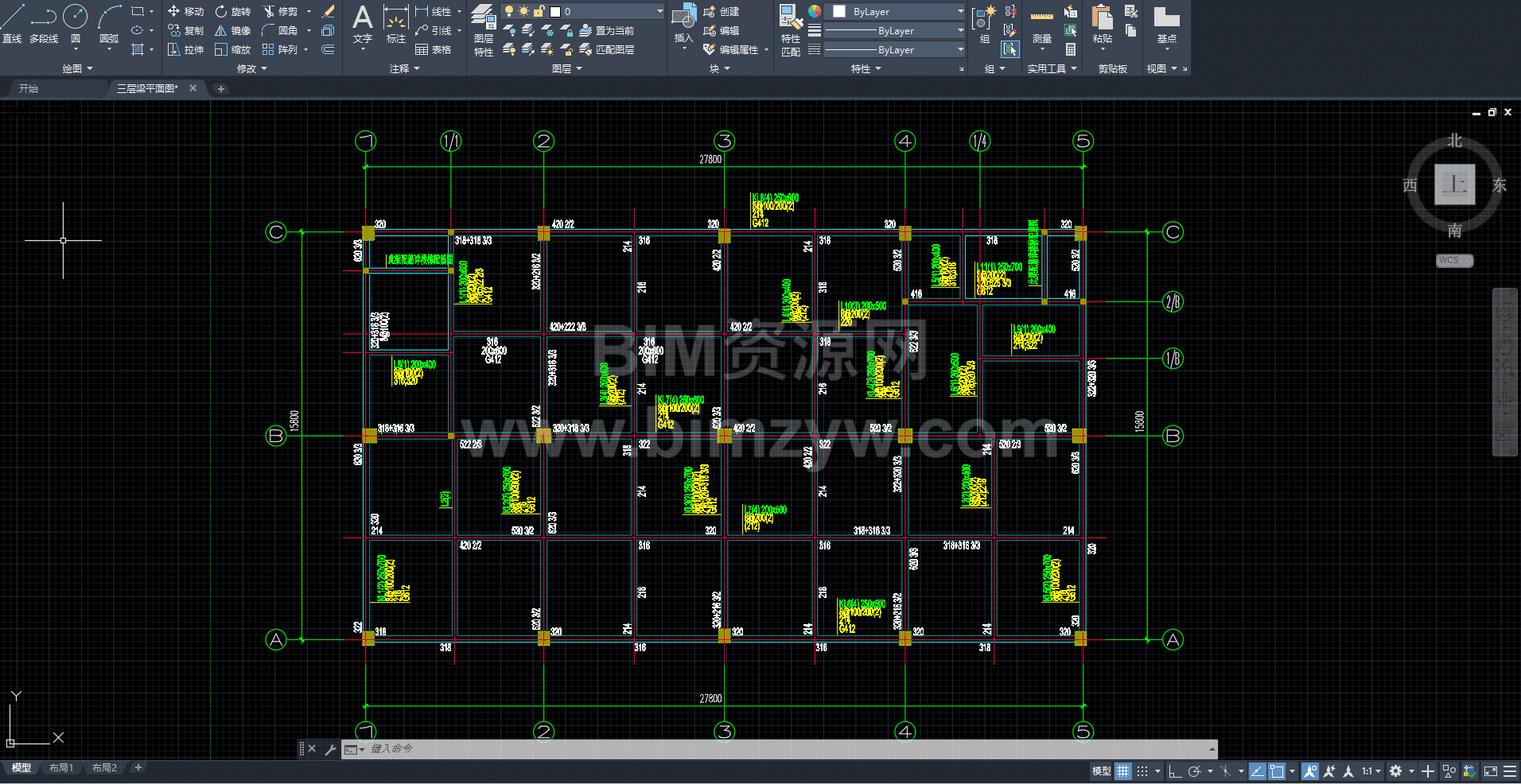1521x784 pixels.
Task: Click the 移动 (Move) tool
Action: click(x=186, y=11)
